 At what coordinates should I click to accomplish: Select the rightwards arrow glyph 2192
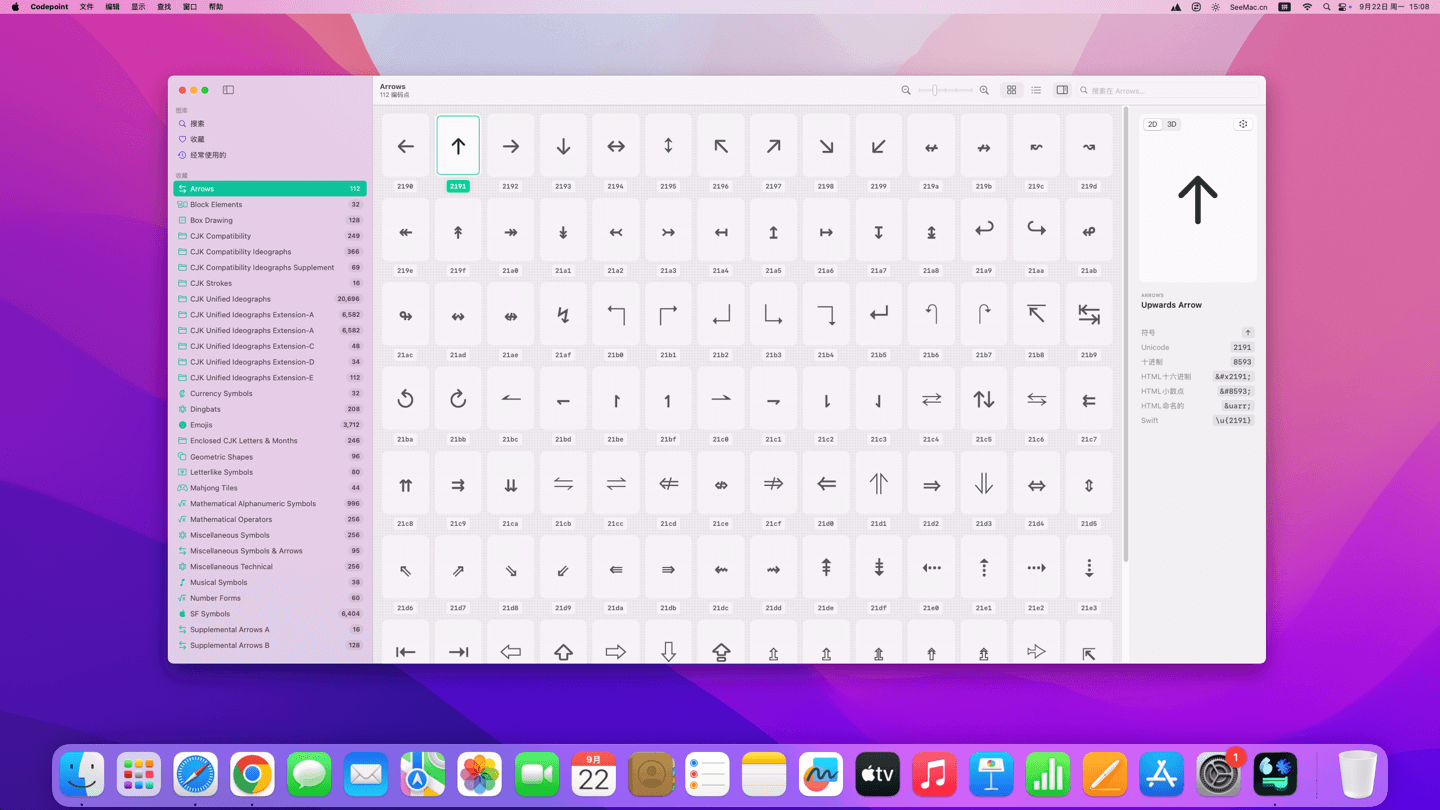pos(511,147)
